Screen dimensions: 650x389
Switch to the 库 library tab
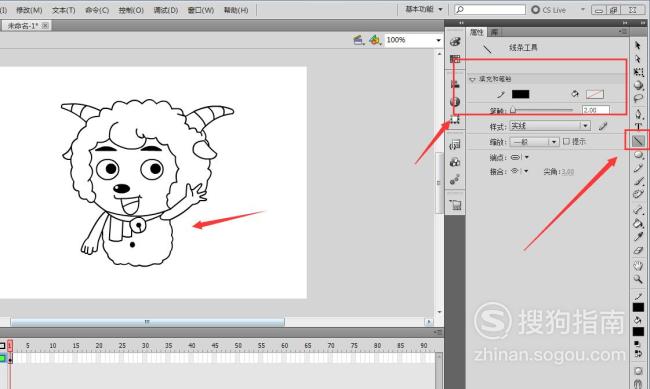point(494,32)
